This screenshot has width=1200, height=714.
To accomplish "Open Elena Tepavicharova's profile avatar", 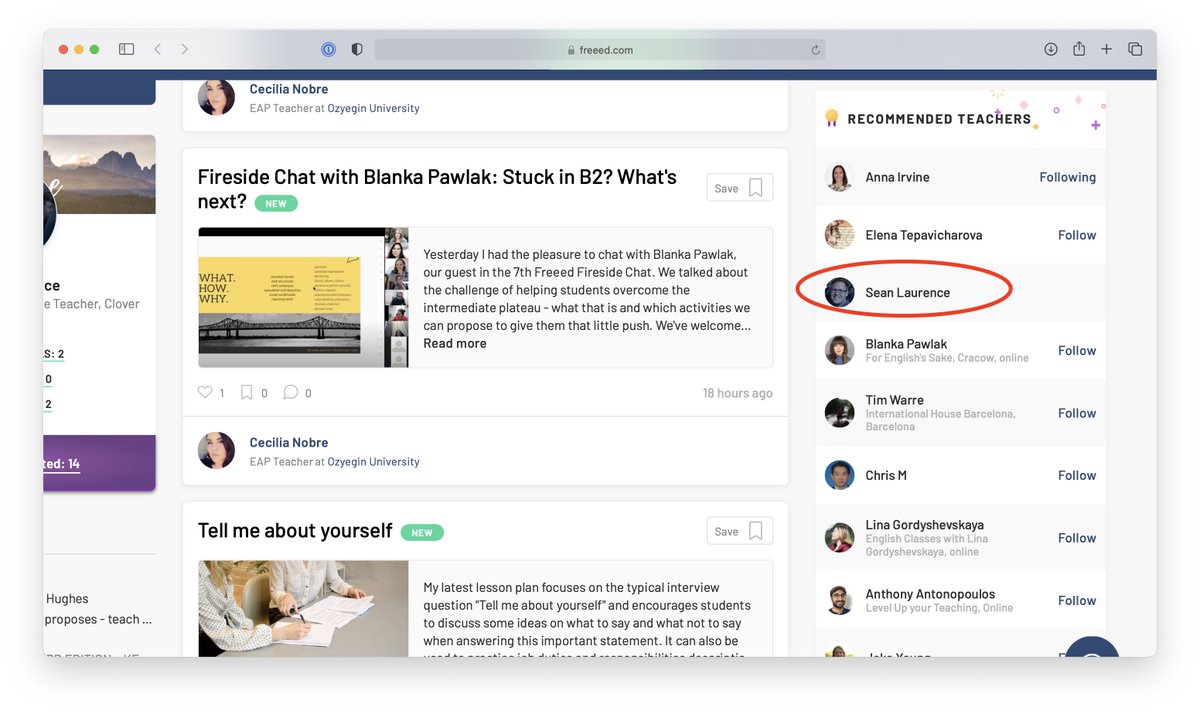I will click(839, 235).
